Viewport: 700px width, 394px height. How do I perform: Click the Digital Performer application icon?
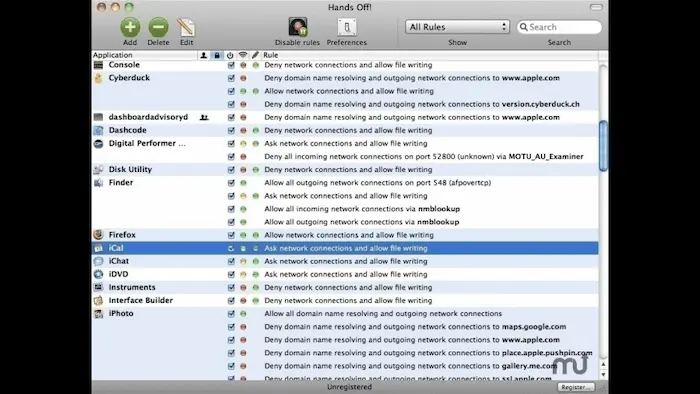pyautogui.click(x=98, y=144)
